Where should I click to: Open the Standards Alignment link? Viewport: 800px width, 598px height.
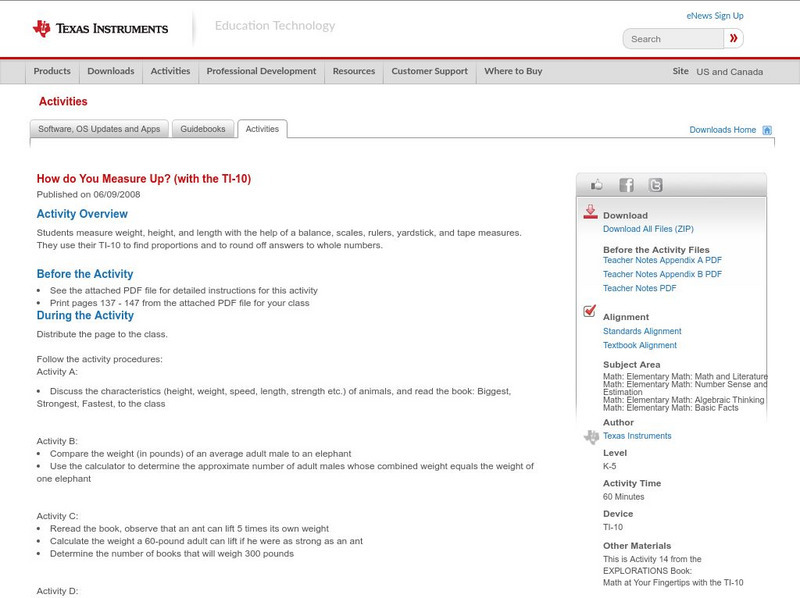pos(642,331)
